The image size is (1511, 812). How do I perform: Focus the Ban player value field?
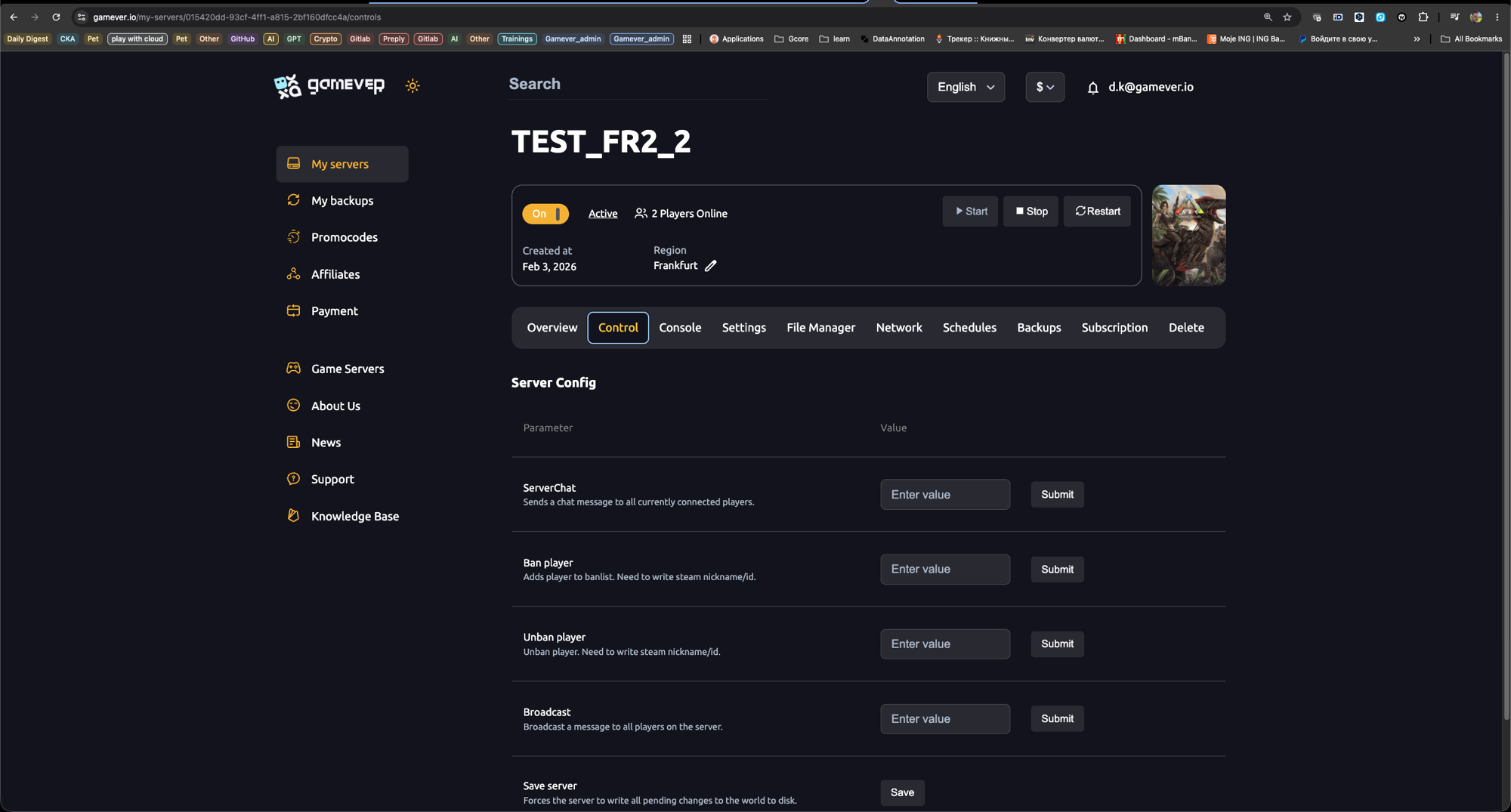(945, 570)
